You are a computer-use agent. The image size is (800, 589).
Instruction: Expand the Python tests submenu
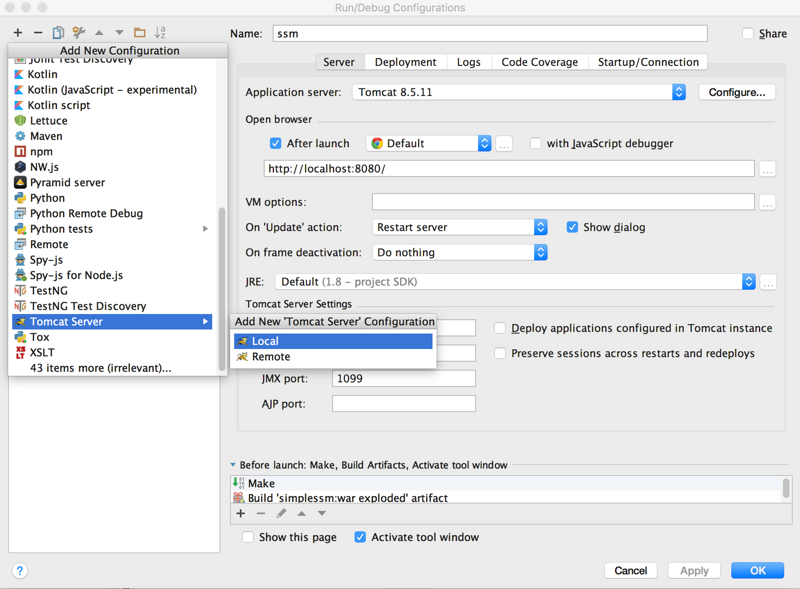[x=112, y=229]
